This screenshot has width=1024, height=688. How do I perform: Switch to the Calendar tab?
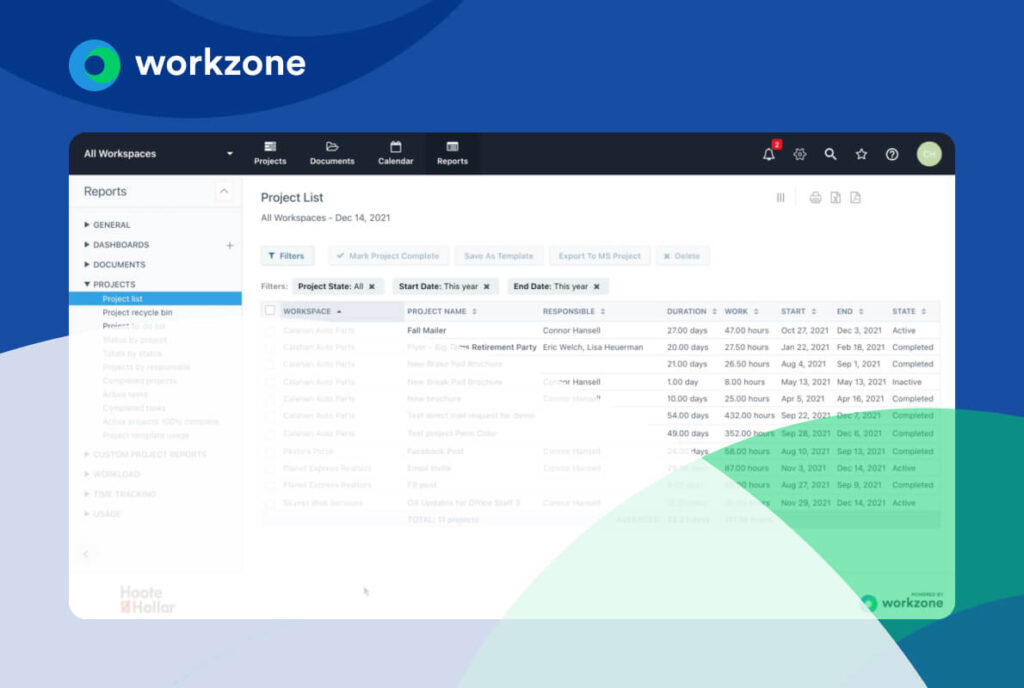pos(395,153)
